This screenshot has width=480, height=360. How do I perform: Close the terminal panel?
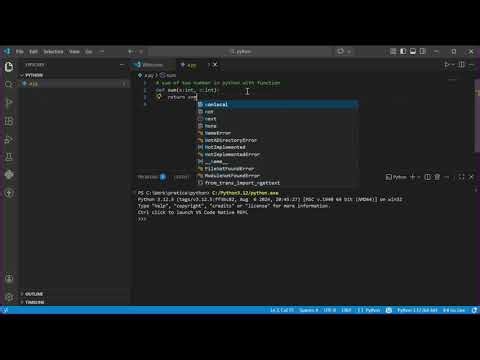tap(471, 177)
